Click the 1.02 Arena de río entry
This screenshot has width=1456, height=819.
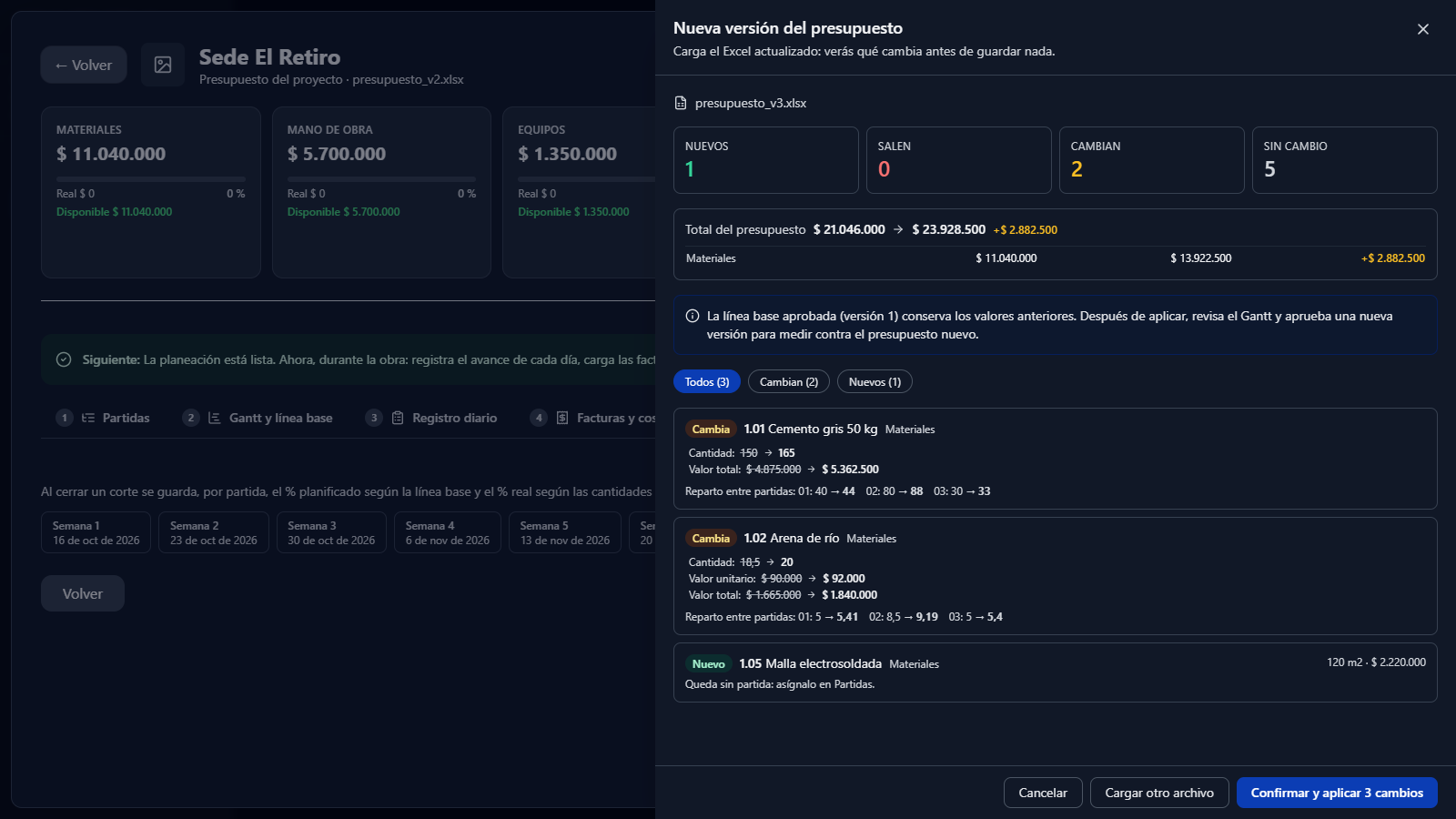click(x=1056, y=576)
